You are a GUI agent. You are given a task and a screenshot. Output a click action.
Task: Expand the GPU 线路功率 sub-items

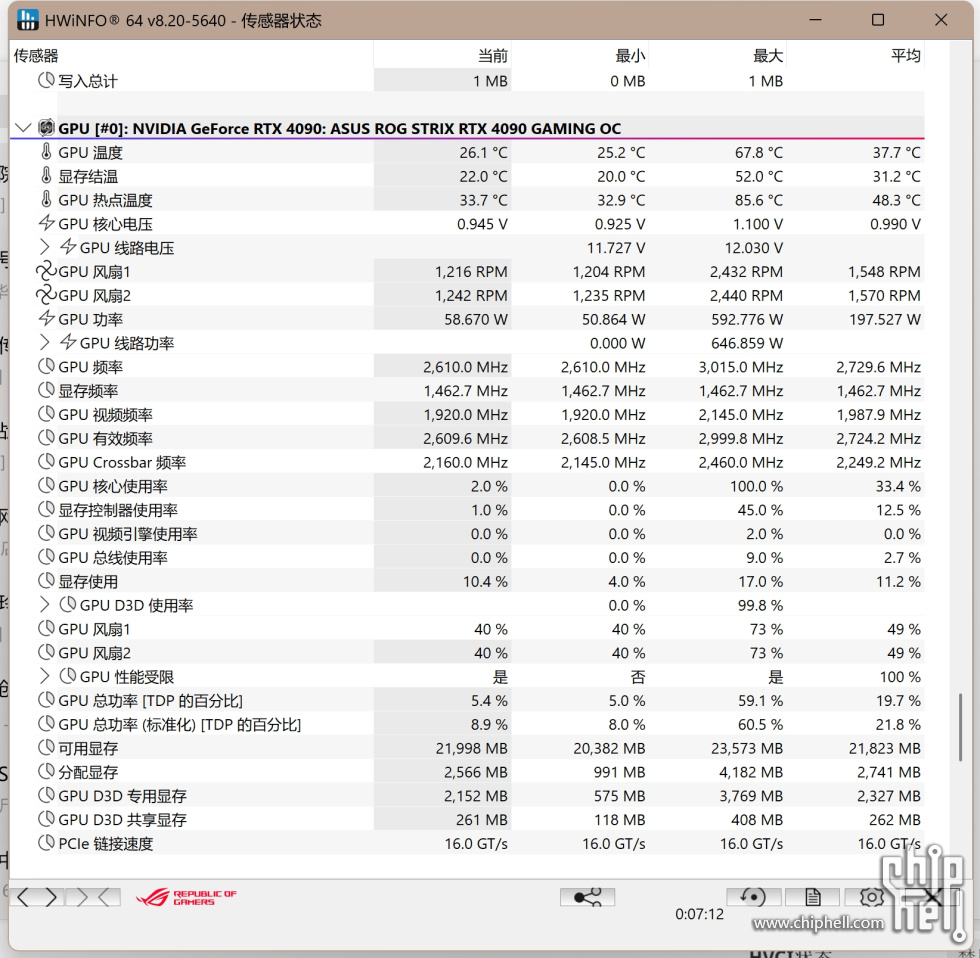[x=44, y=342]
